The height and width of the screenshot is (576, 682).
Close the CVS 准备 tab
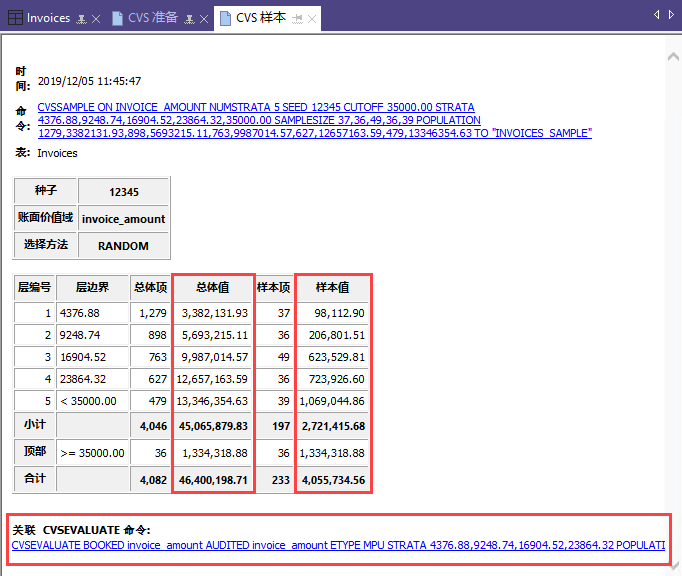(x=205, y=19)
